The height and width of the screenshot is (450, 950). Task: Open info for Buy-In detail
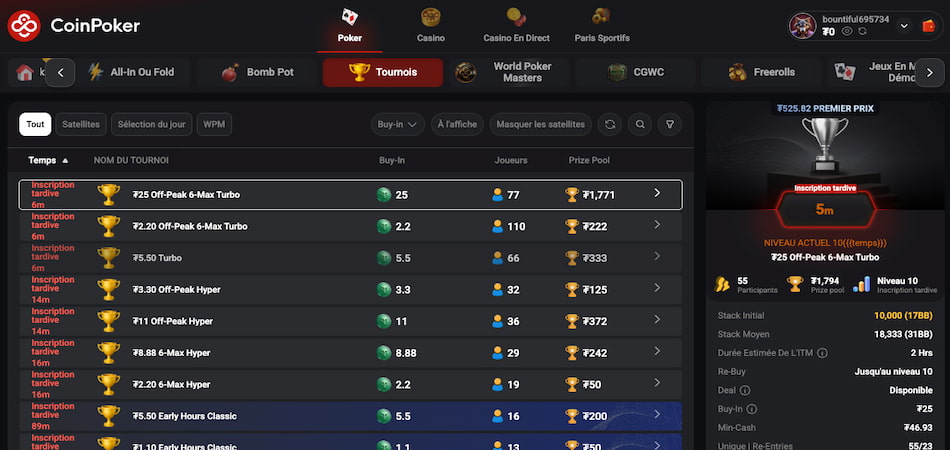(x=752, y=408)
